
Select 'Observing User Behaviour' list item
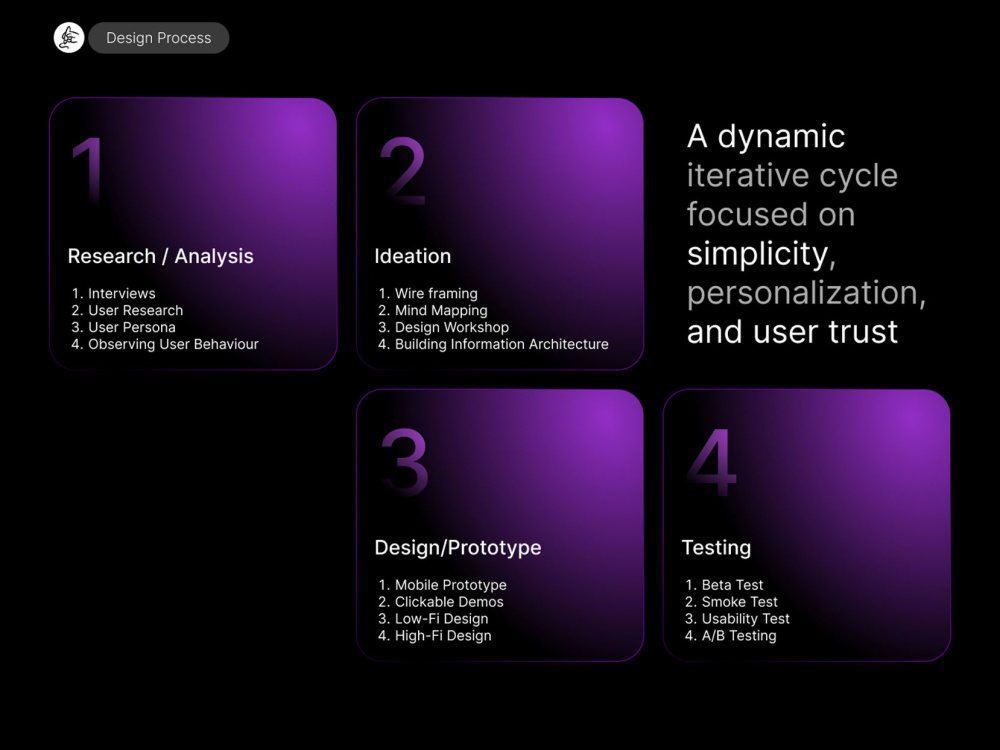[165, 344]
